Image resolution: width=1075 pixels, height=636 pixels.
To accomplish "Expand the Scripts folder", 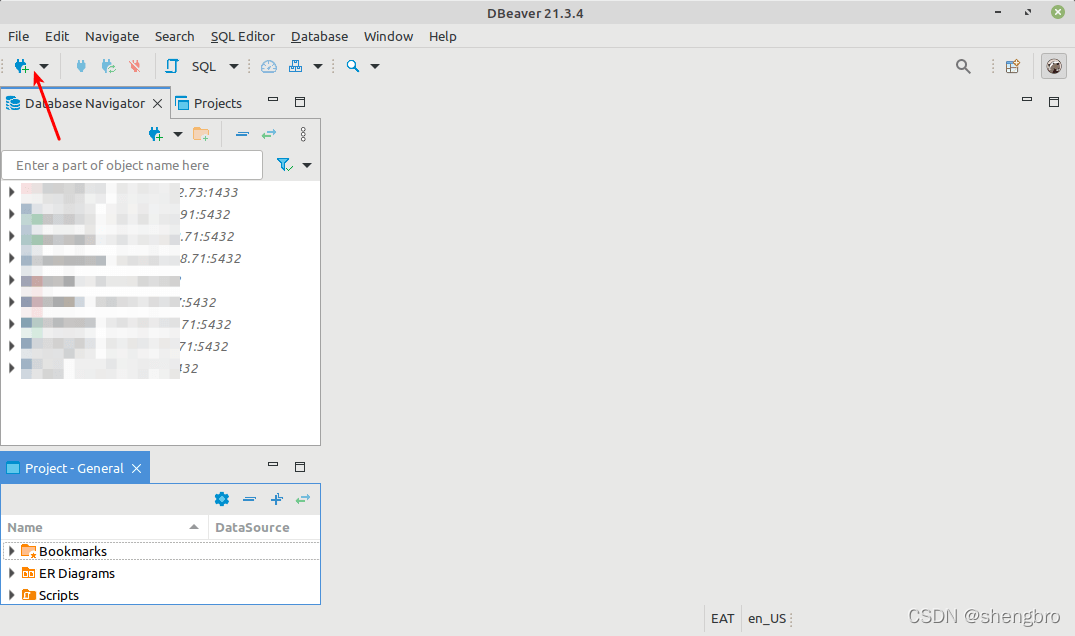I will [x=11, y=595].
